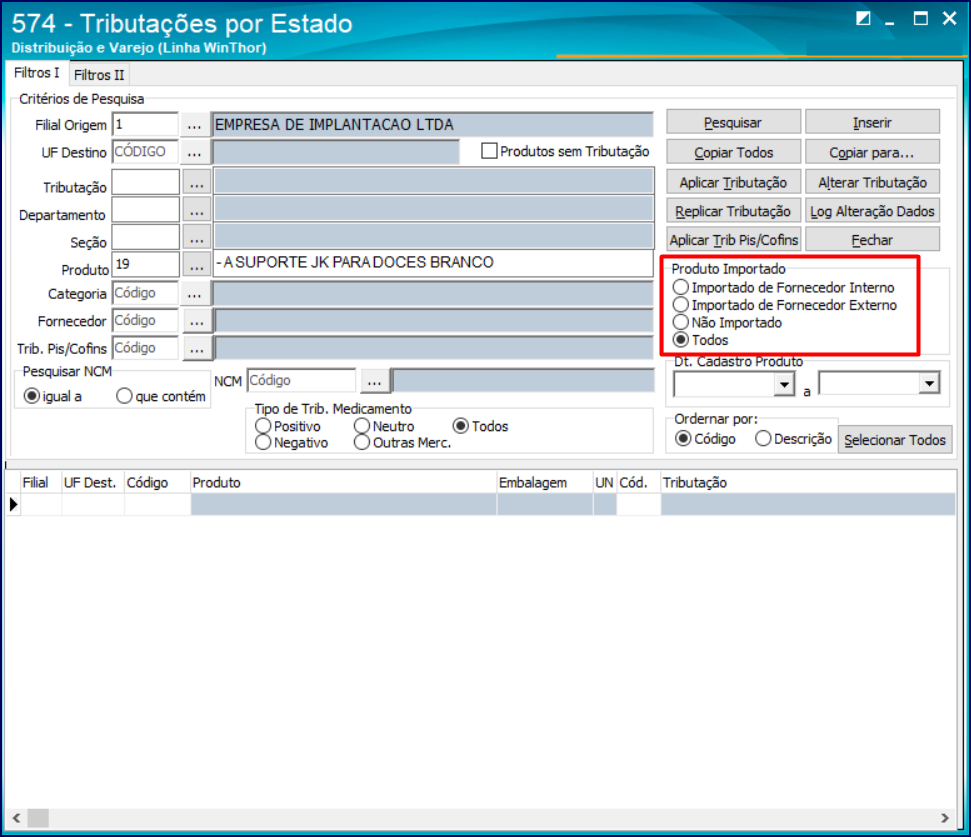971x837 pixels.
Task: Order results by Código
Action: pos(683,438)
